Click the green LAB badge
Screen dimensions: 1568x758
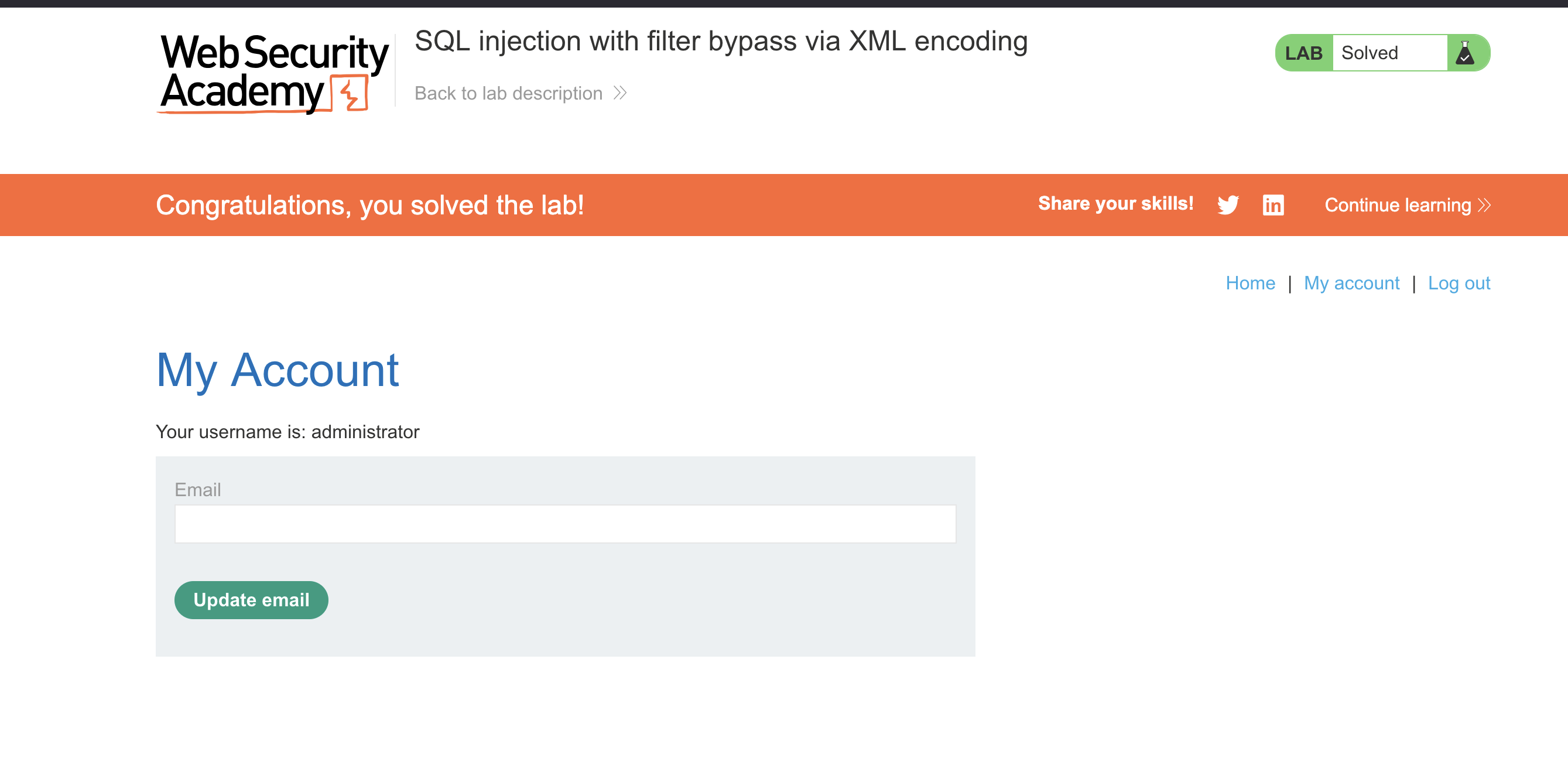coord(1304,53)
